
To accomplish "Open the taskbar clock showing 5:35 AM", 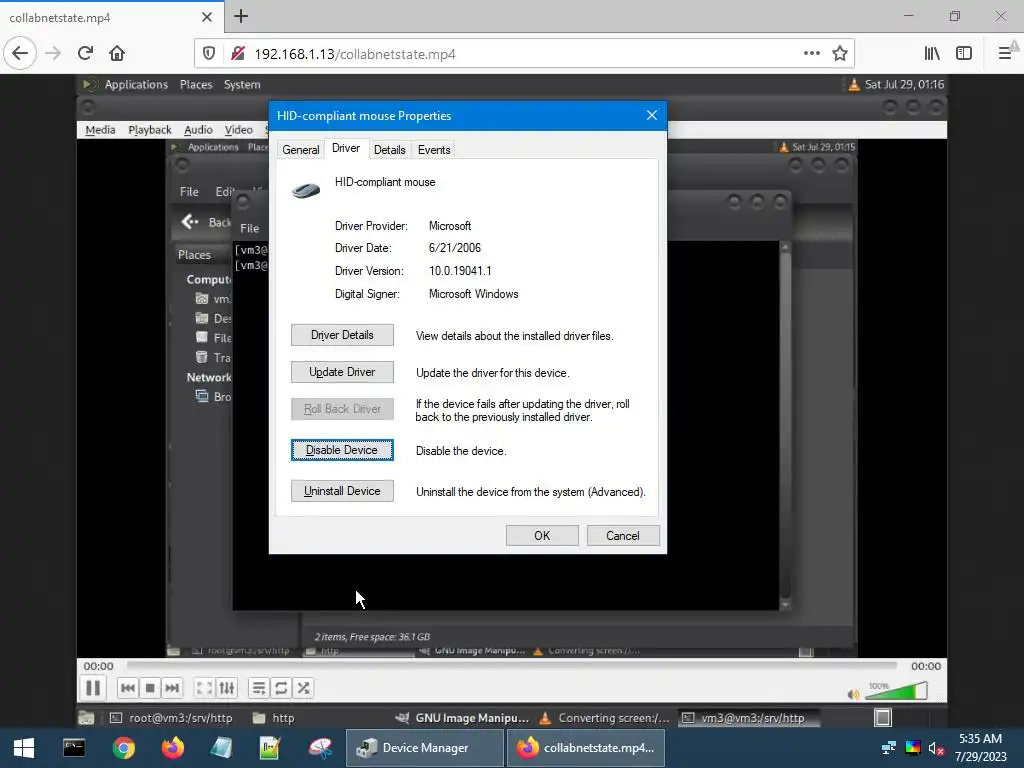I will click(x=980, y=748).
